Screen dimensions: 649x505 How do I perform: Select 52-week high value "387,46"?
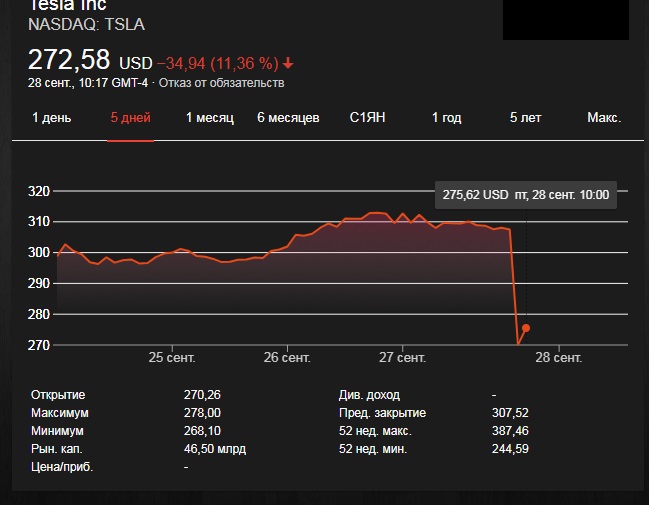click(x=510, y=431)
